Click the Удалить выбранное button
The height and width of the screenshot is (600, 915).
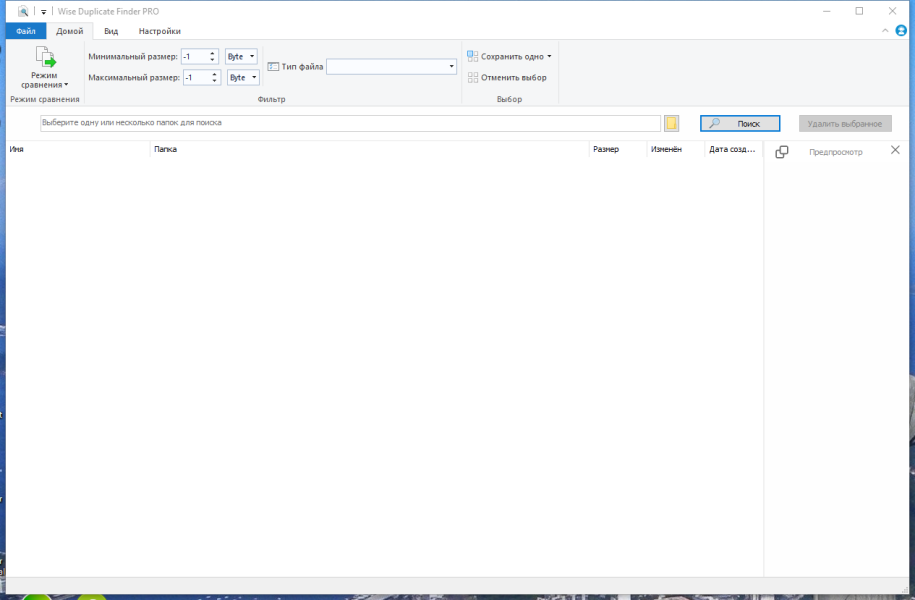tap(845, 124)
